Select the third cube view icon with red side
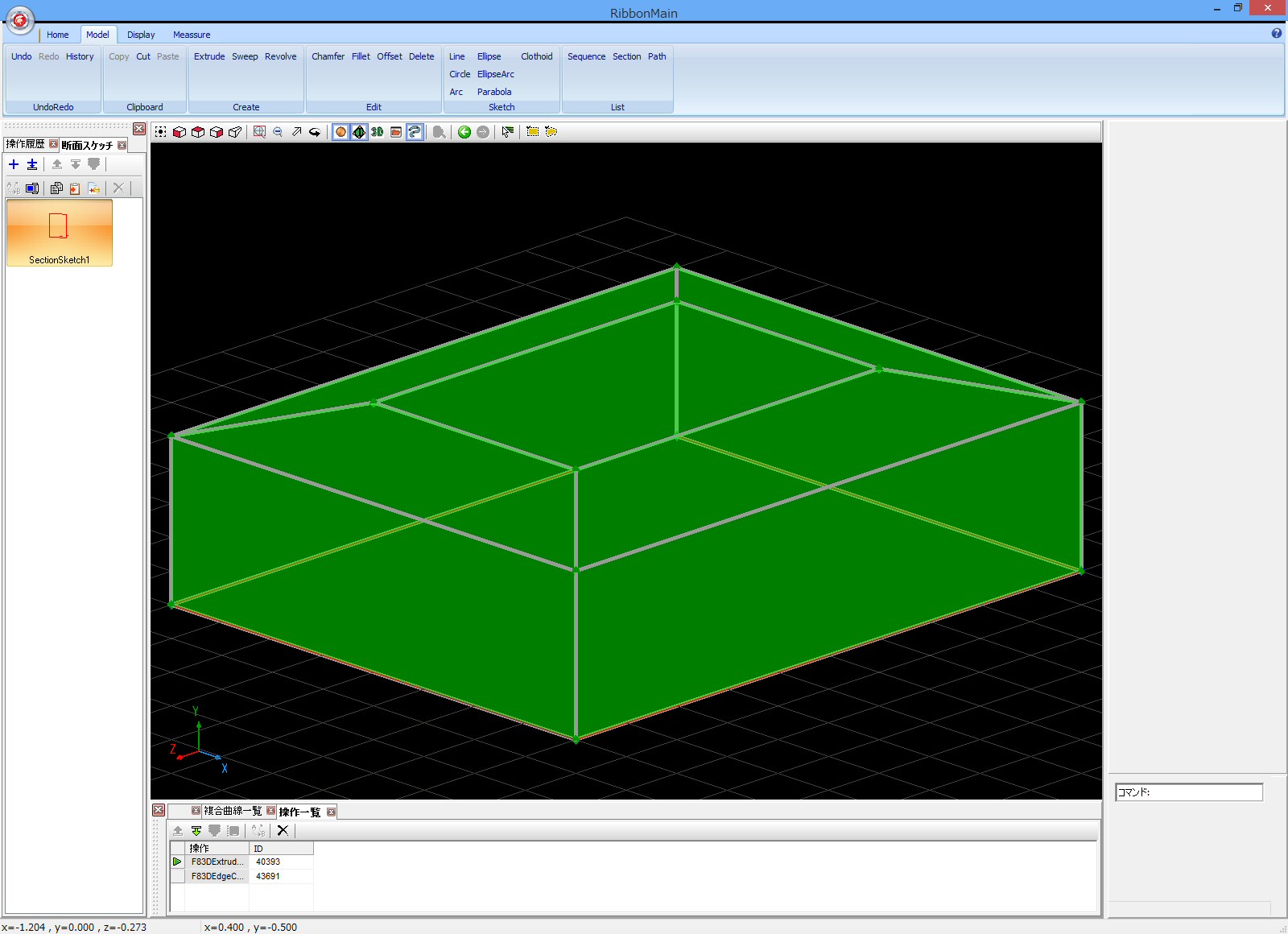The height and width of the screenshot is (934, 1288). tap(217, 132)
